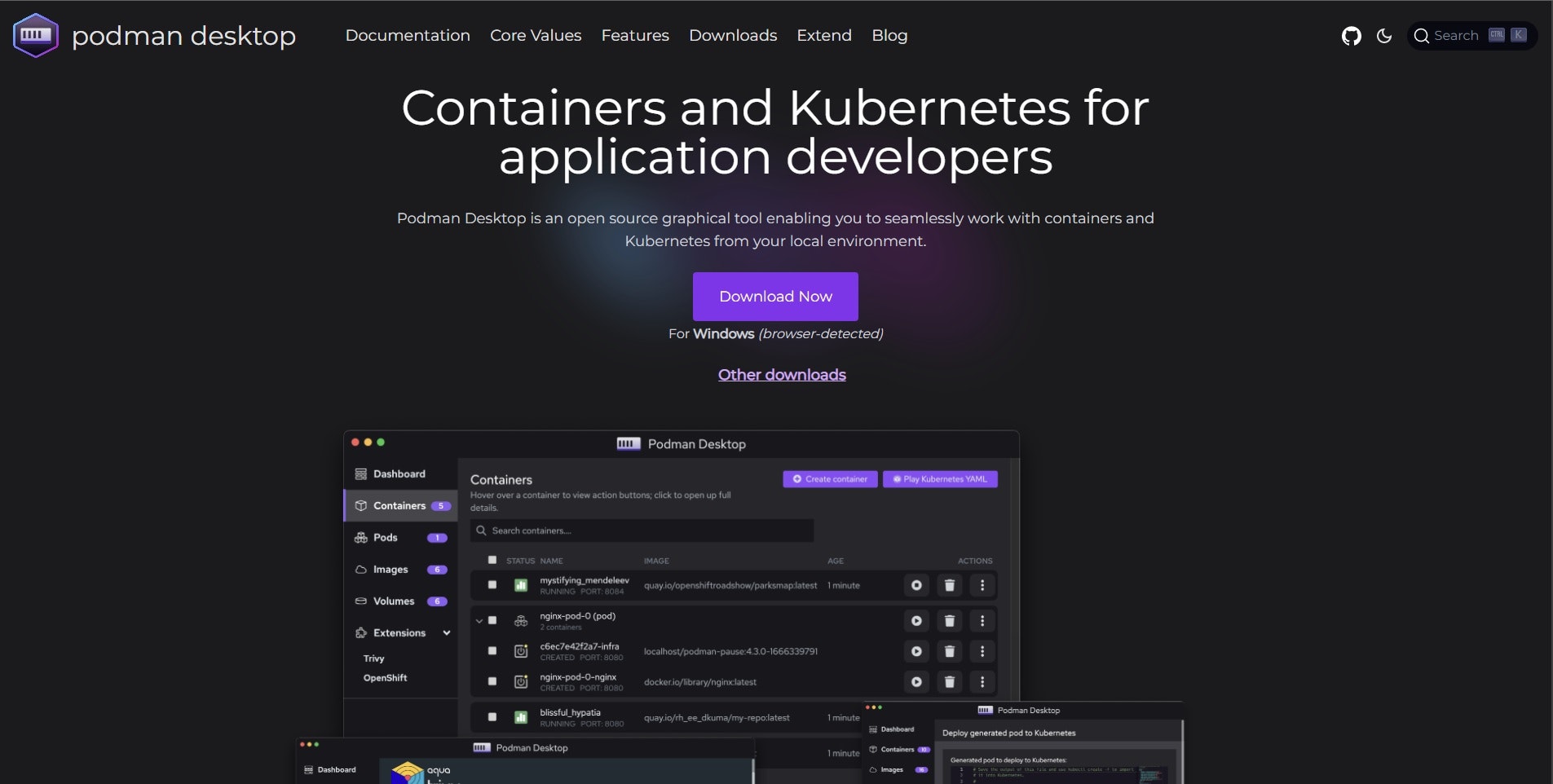Delete the mystifying_mendeleev container

coord(950,585)
